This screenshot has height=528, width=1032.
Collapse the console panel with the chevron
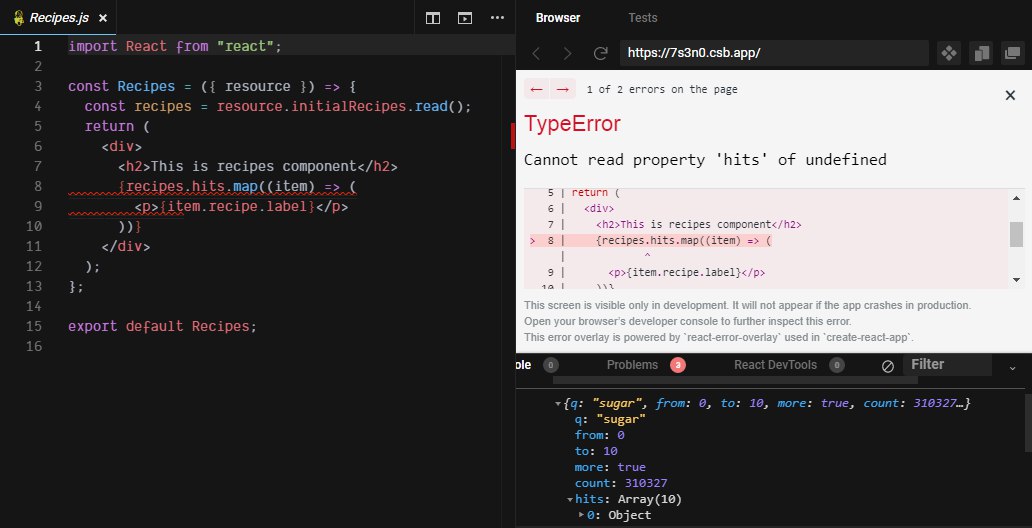(1013, 367)
